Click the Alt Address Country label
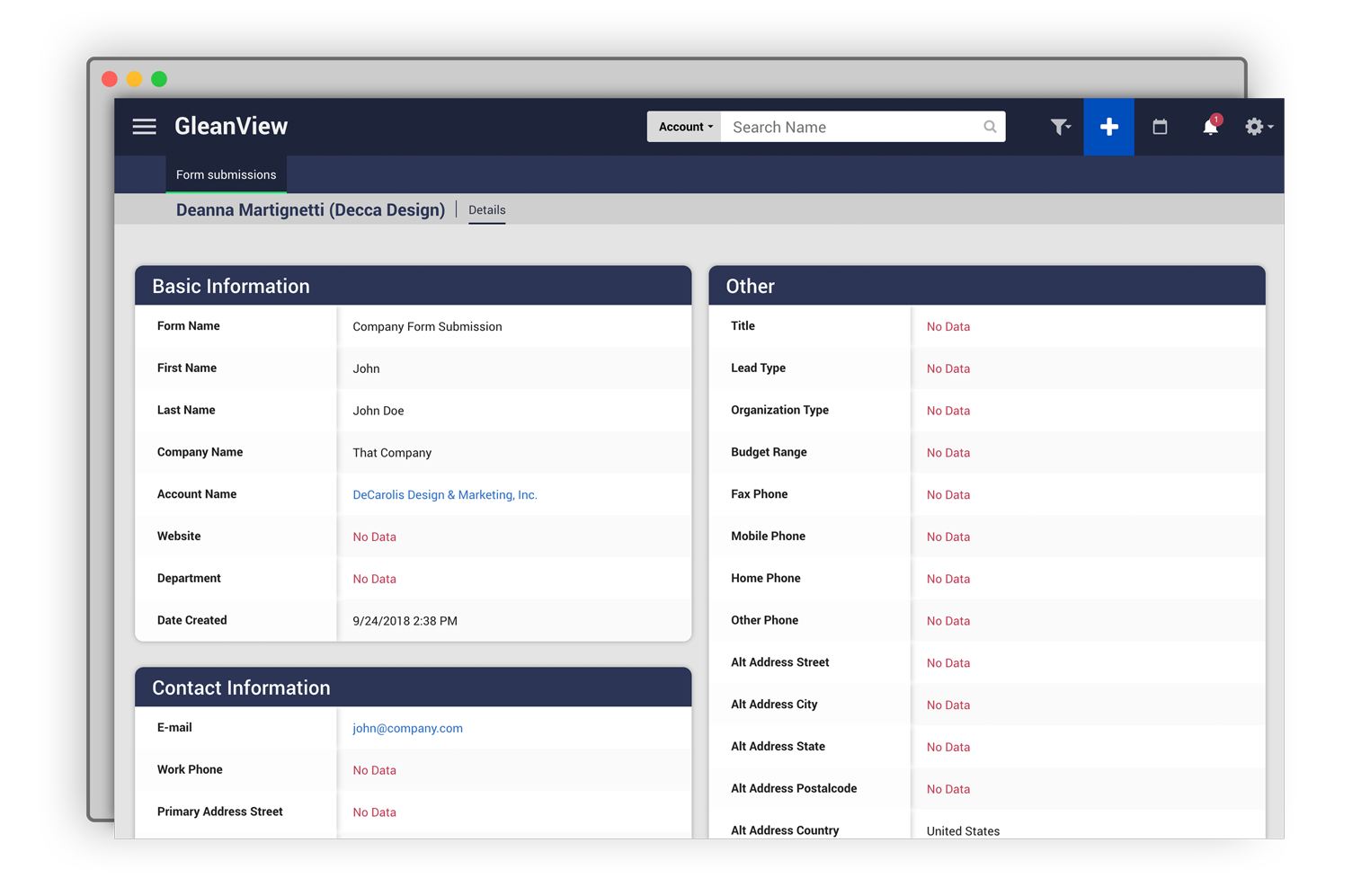 pyautogui.click(x=785, y=830)
